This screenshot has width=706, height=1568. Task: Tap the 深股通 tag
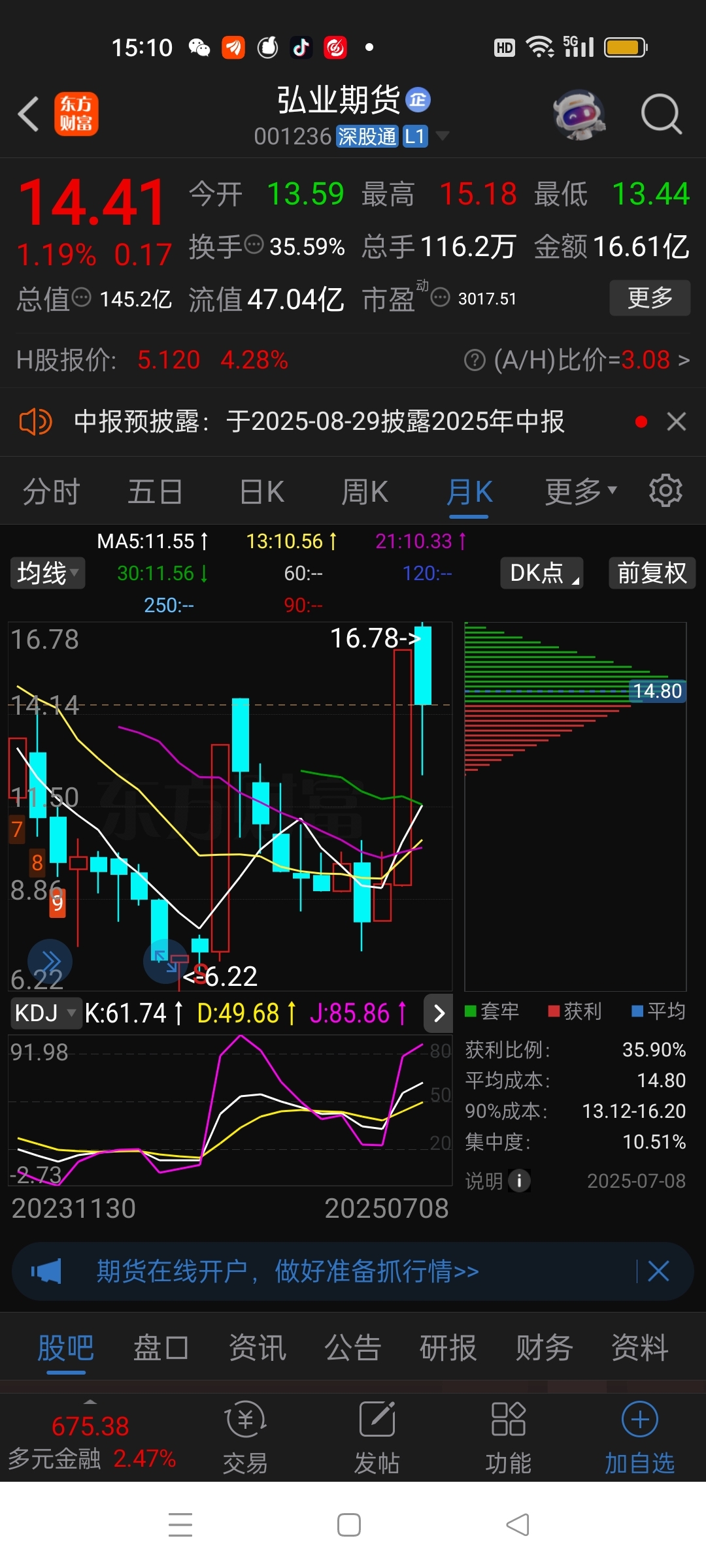click(367, 137)
